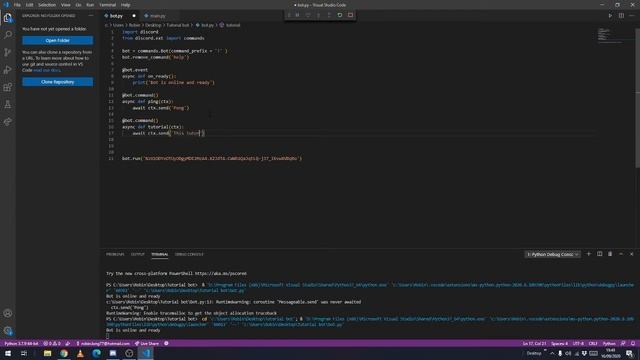Select the Terminal panel tab
The image size is (640, 360).
click(160, 254)
